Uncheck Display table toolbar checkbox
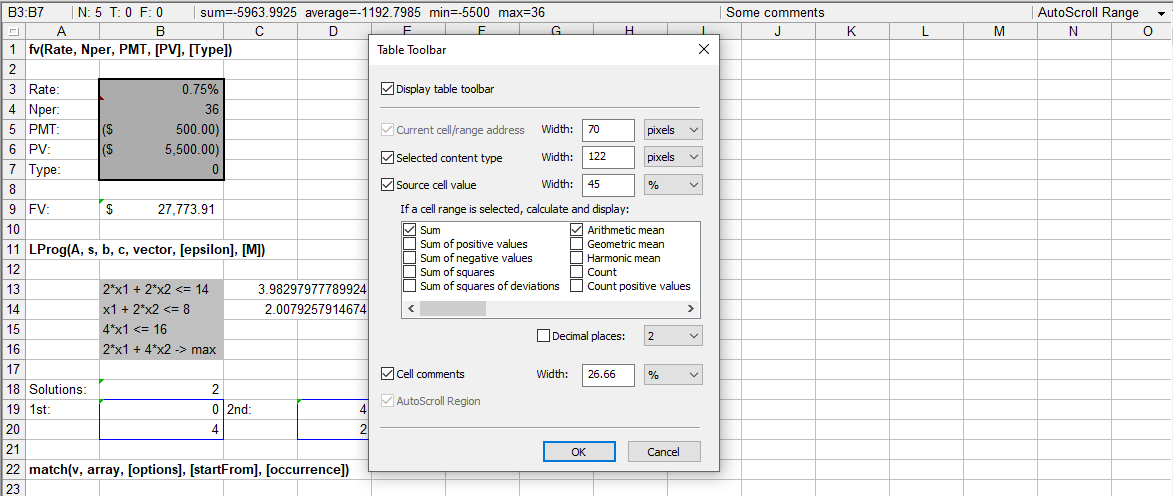Viewport: 1173px width, 496px height. coord(388,89)
